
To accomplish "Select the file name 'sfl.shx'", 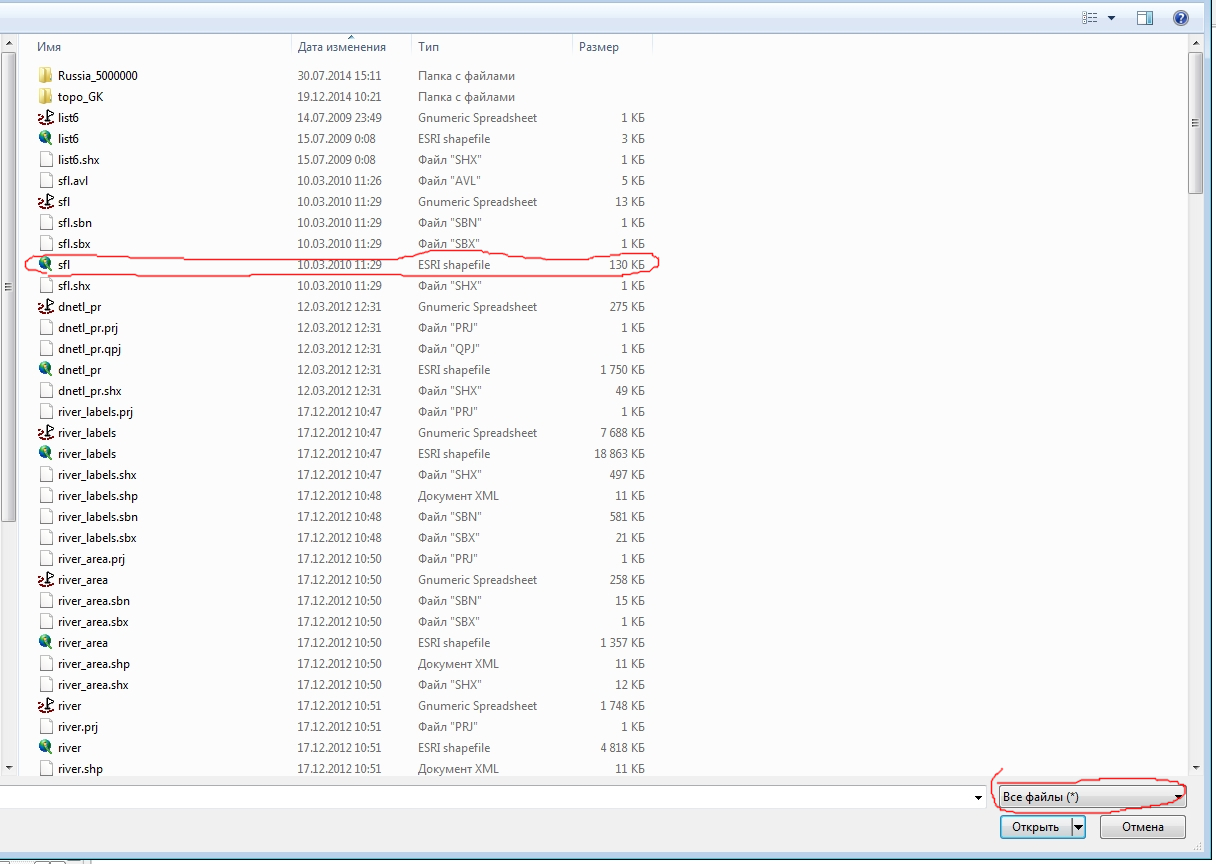I will pos(74,286).
